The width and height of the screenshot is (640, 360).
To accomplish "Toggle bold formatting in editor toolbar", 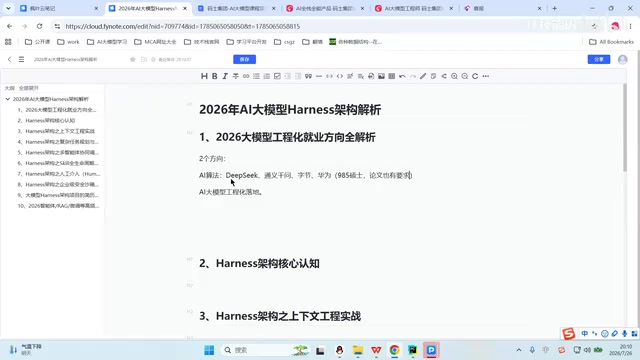I will pyautogui.click(x=215, y=76).
